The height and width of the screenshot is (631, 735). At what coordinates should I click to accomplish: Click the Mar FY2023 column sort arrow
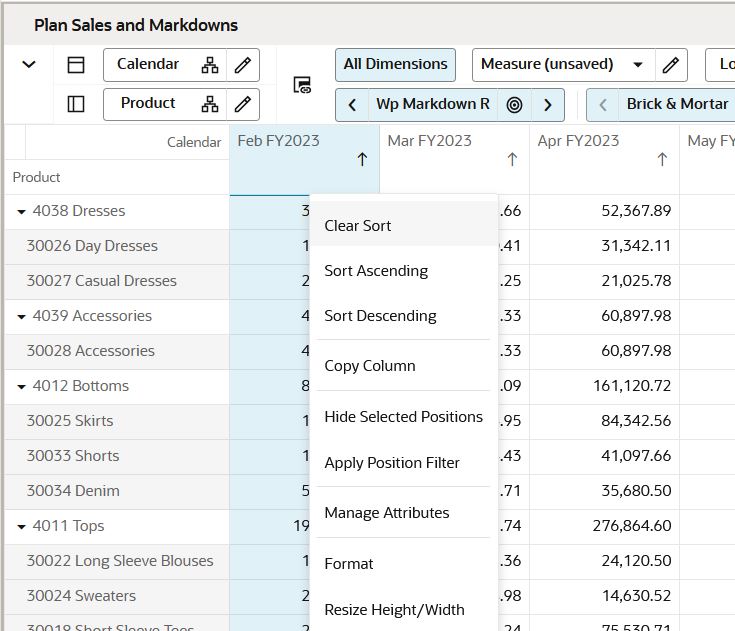click(512, 160)
